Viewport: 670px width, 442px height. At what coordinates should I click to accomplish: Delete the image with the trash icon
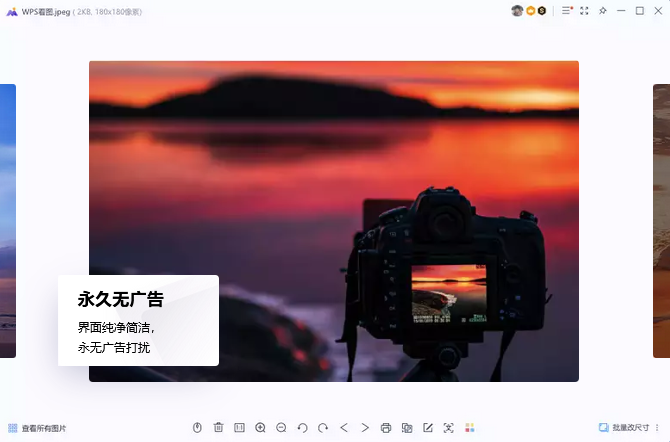pos(218,428)
